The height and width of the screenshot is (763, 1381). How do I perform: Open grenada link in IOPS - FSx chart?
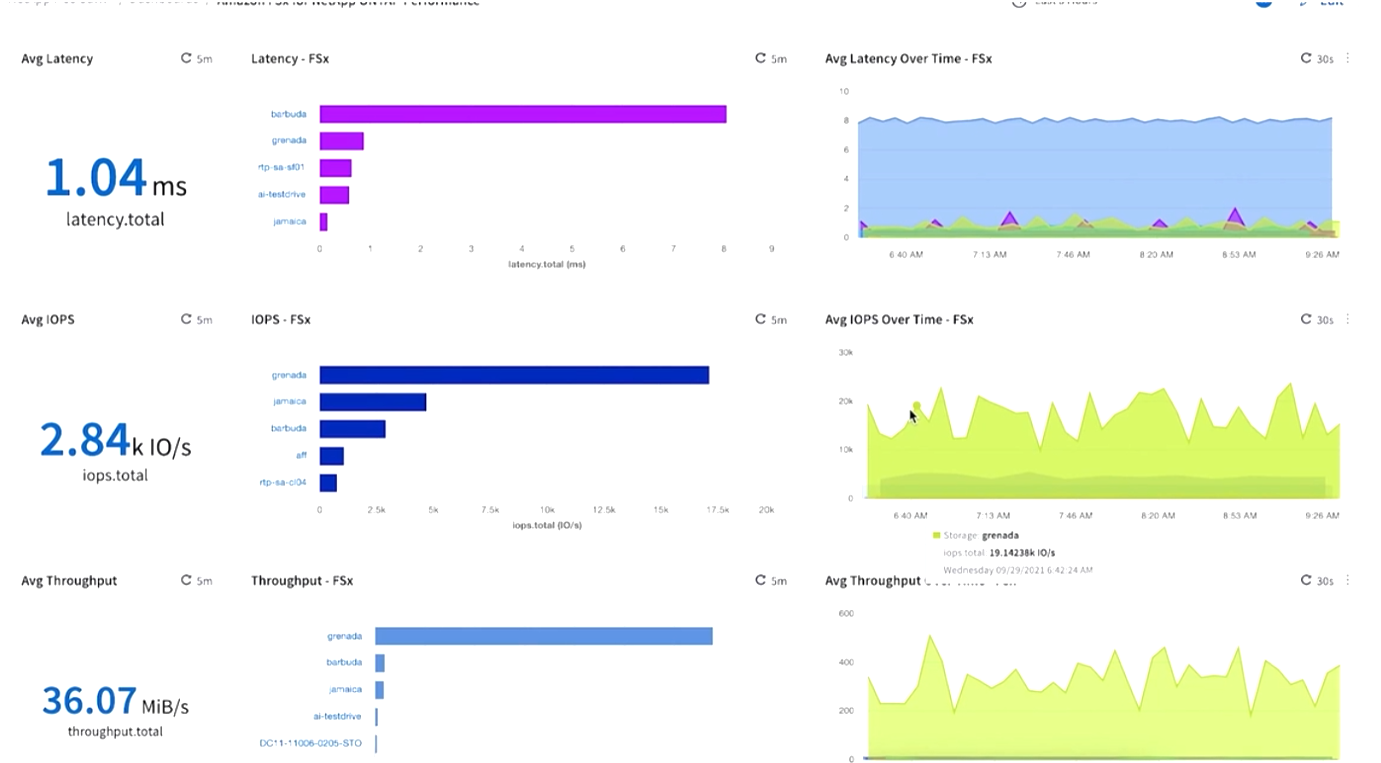289,375
